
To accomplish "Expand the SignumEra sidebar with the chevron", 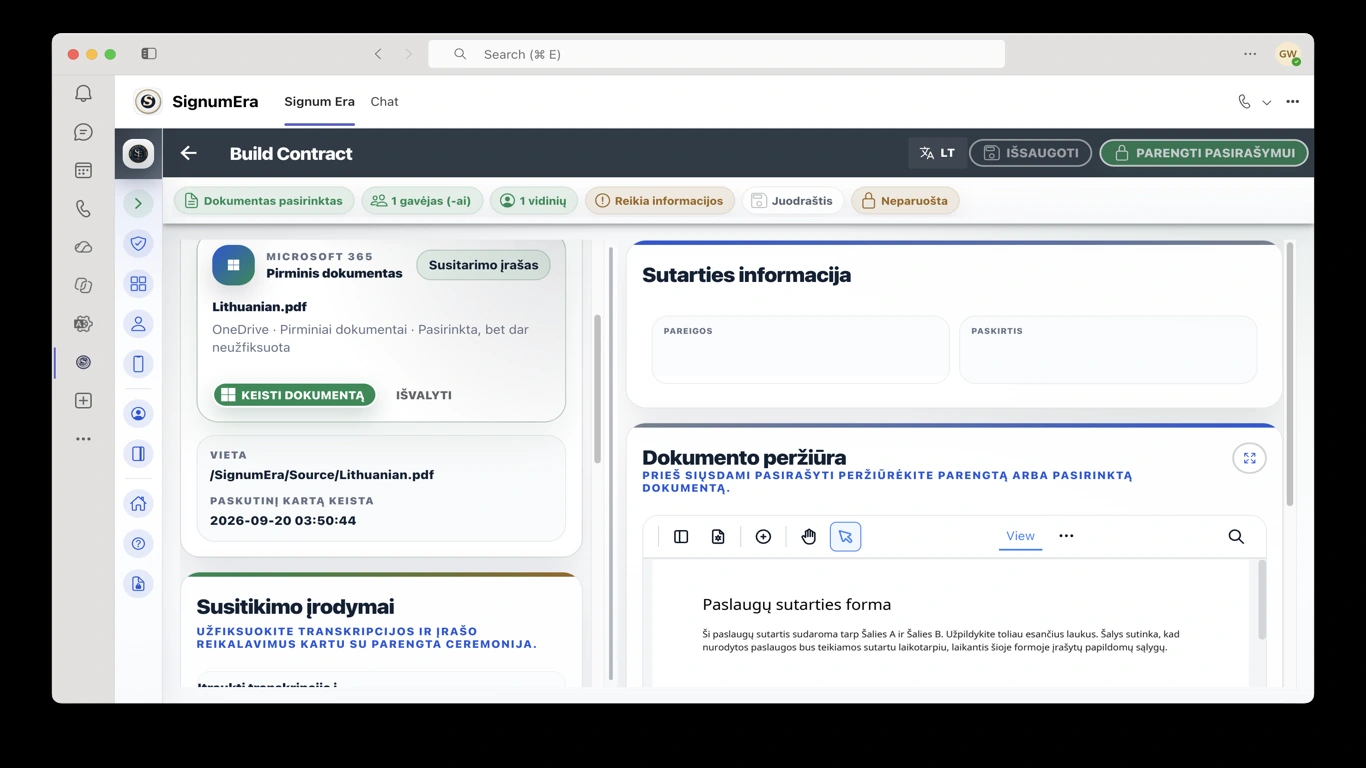I will coord(138,204).
